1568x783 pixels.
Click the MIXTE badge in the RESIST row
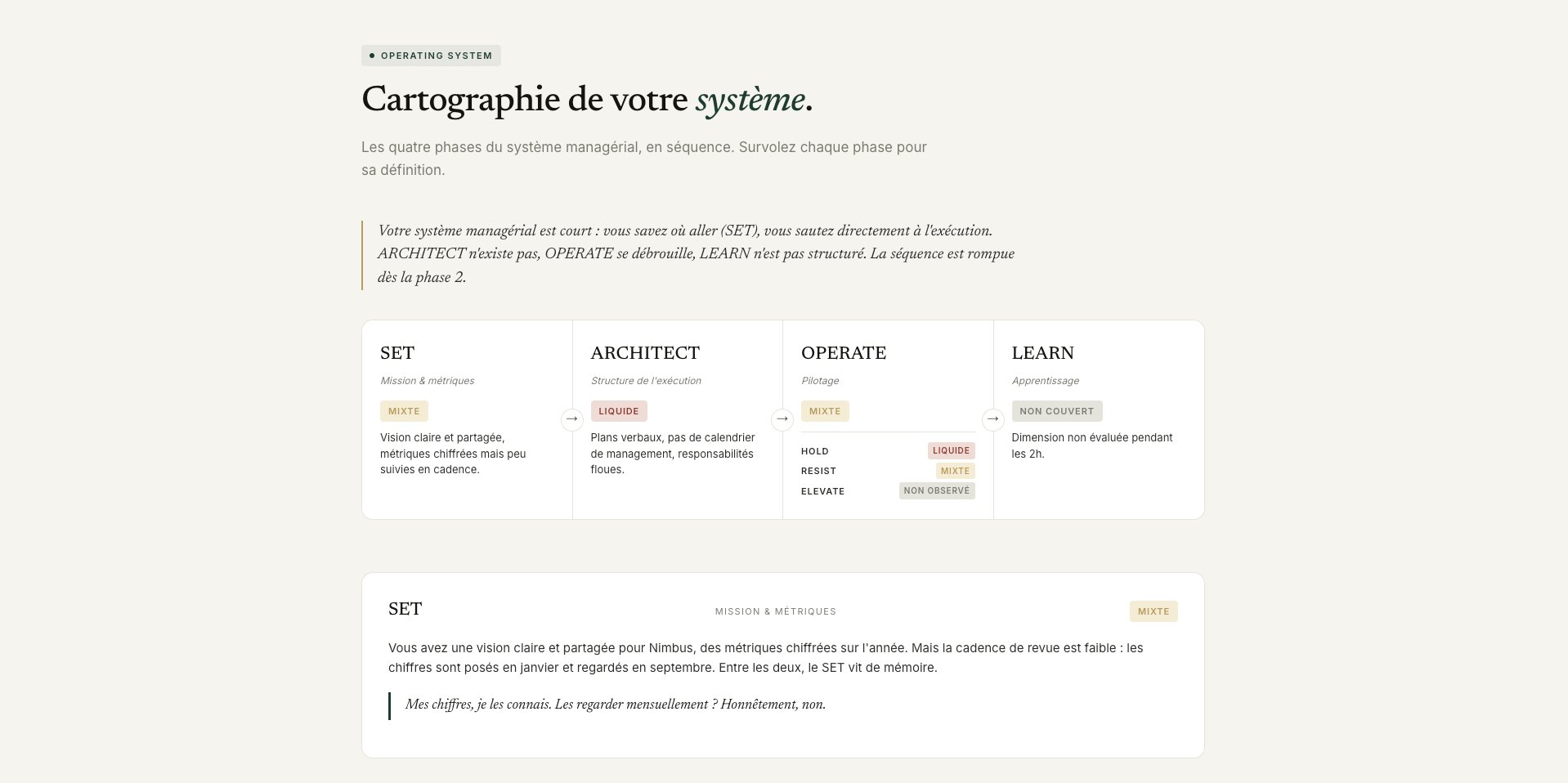click(x=955, y=471)
